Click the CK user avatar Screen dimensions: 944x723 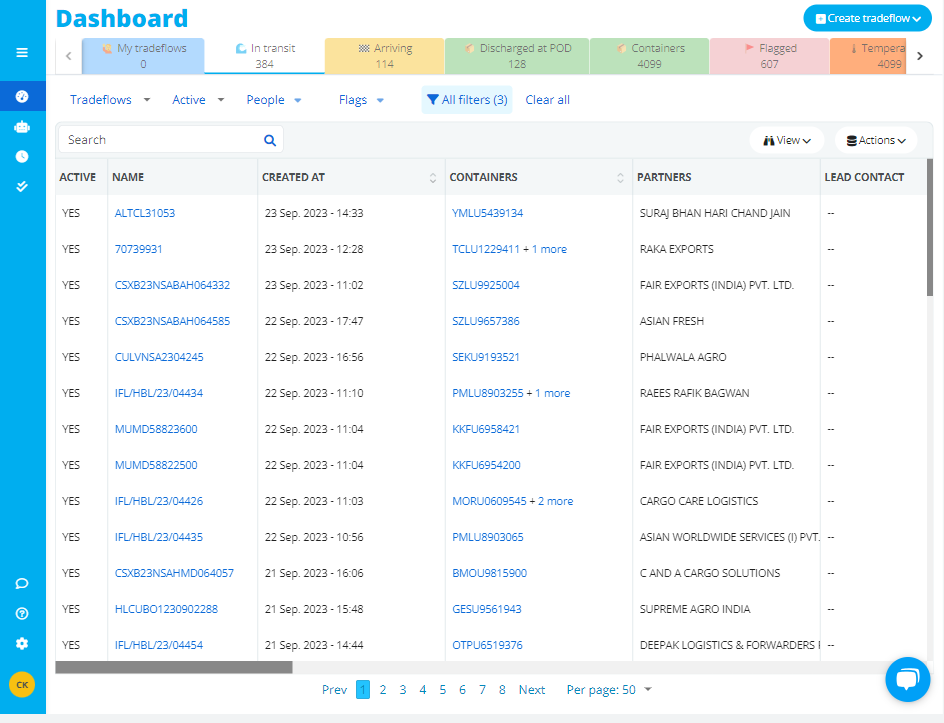click(22, 684)
